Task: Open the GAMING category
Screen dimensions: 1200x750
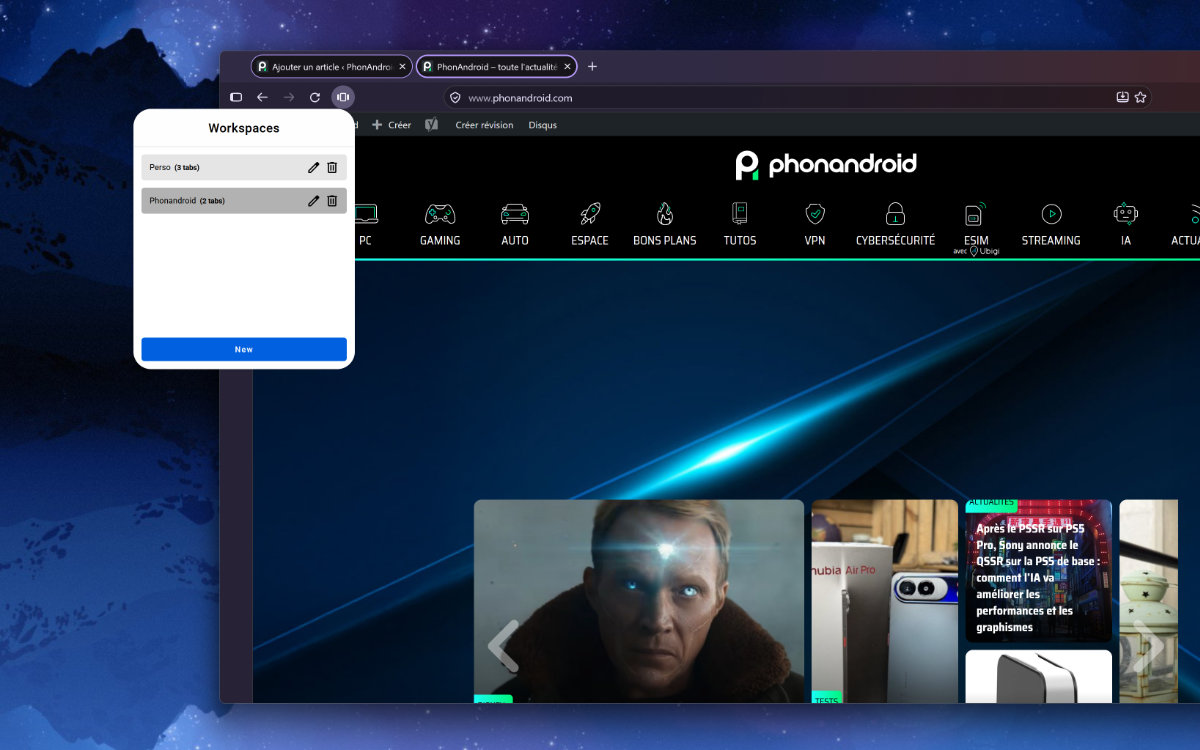Action: (x=440, y=225)
